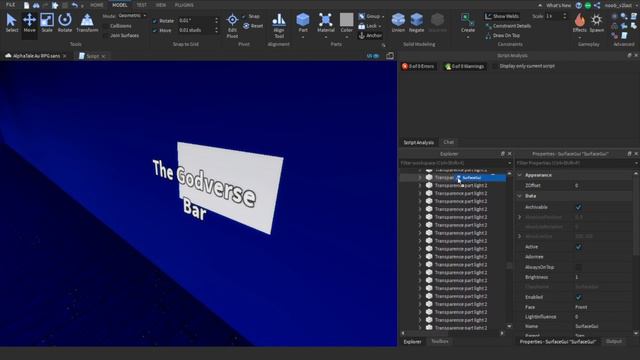Click the red errors filter icon

(x=405, y=66)
